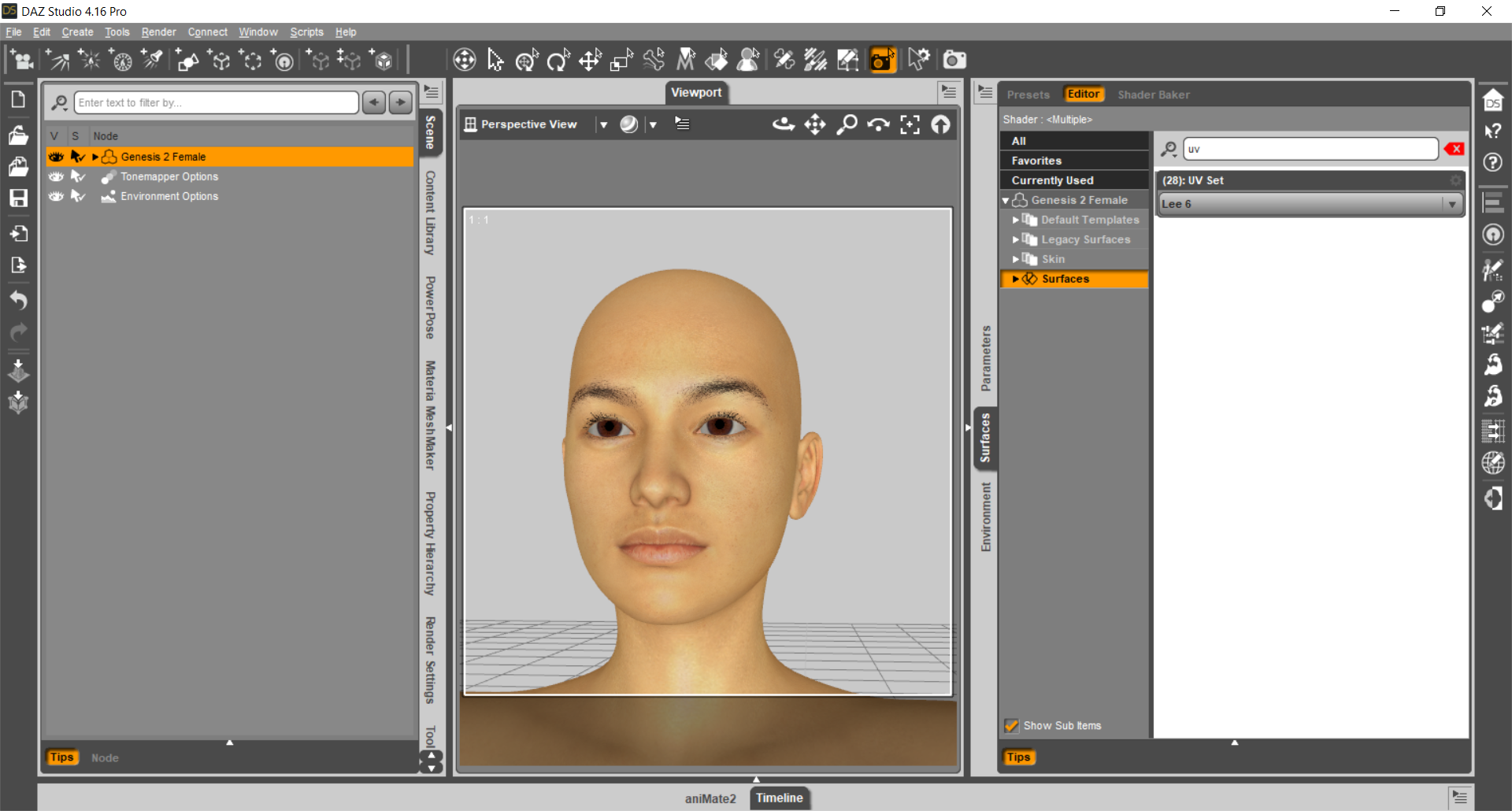Click the Save file icon in left sidebar
Screen dimensions: 1512x811
[x=18, y=198]
